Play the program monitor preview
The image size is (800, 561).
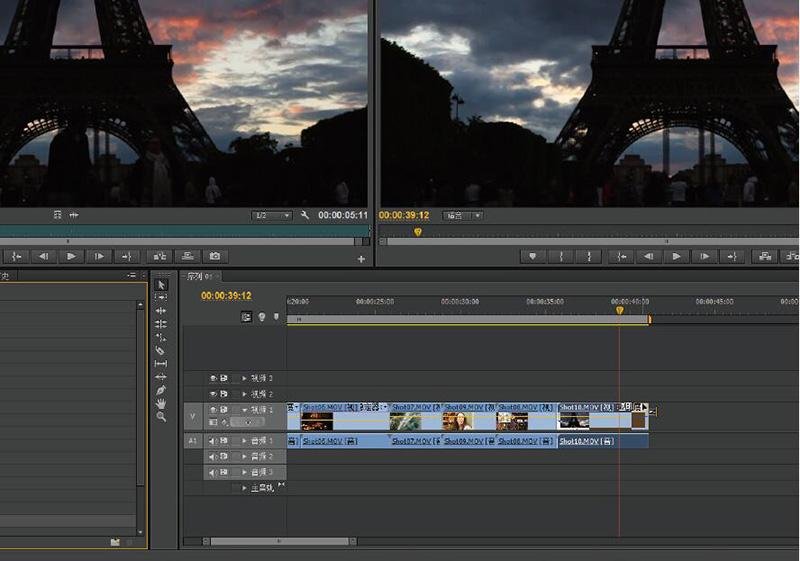coord(677,256)
